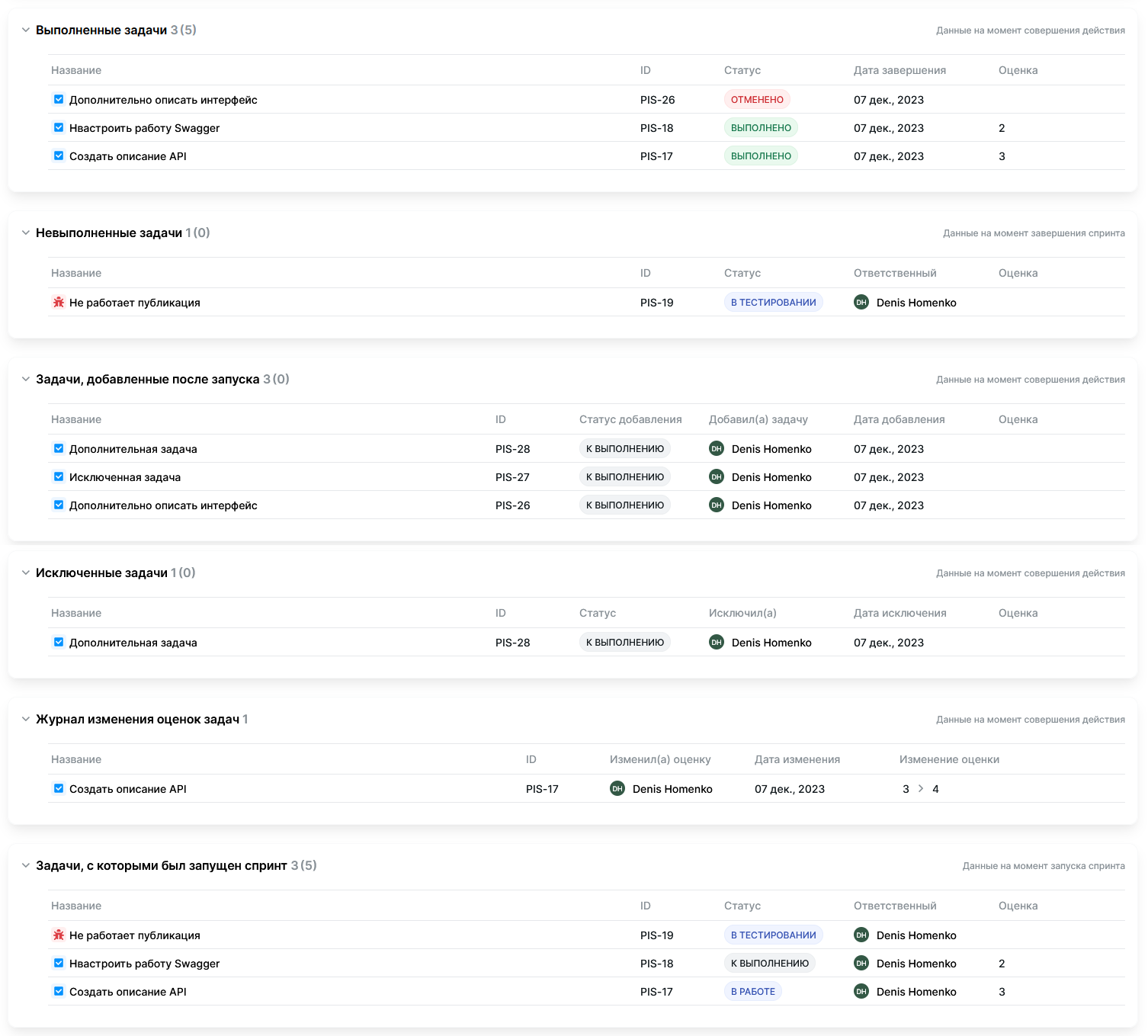Image resolution: width=1148 pixels, height=1036 pixels.
Task: Click task icon for 'Нвастроить работу Swagger' in completed tasks
Action: pos(59,128)
